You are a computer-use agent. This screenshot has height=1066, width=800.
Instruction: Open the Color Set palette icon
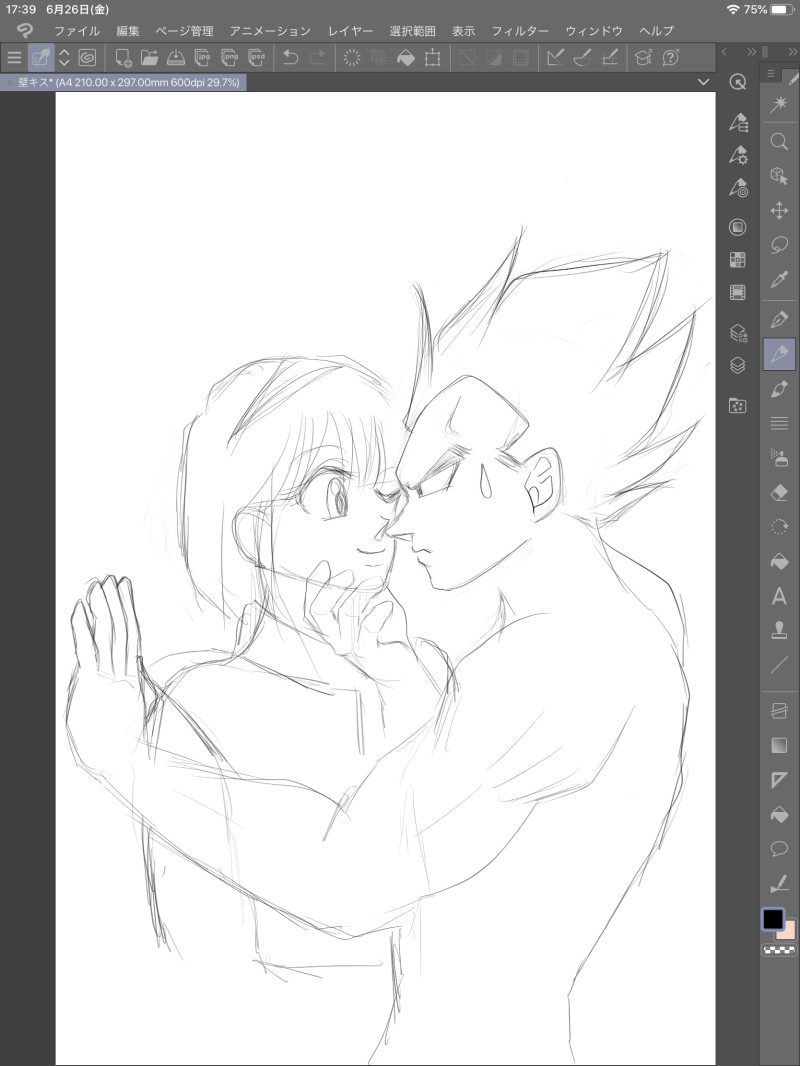(x=737, y=259)
